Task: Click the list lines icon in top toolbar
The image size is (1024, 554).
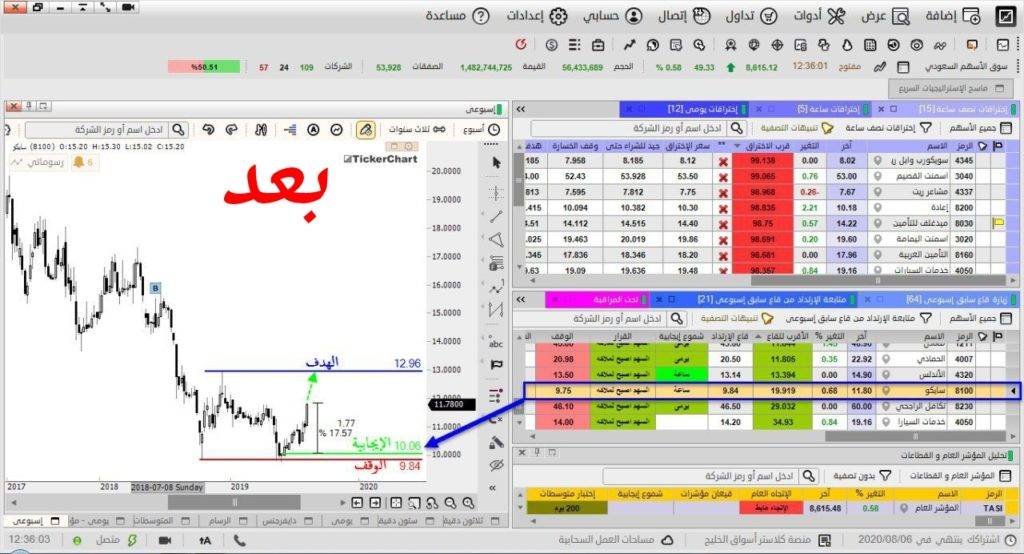Action: (x=575, y=44)
